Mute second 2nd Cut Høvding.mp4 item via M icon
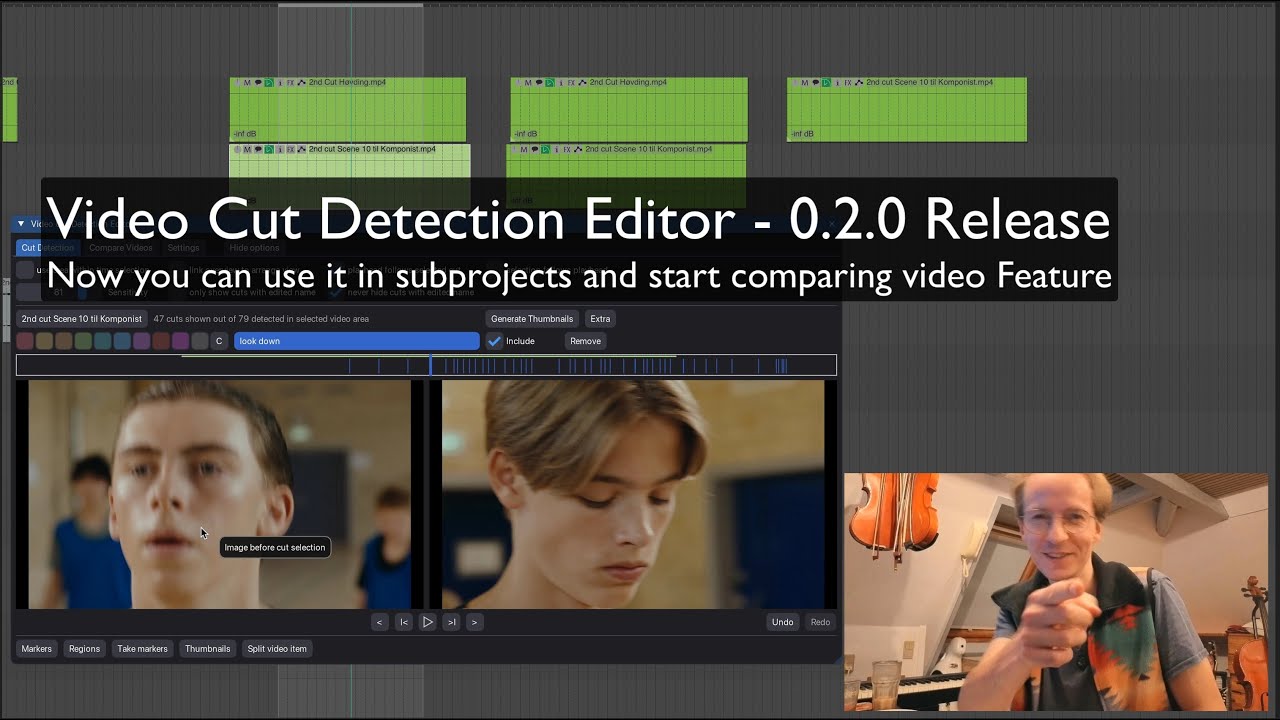Image resolution: width=1280 pixels, height=720 pixels. [x=528, y=83]
